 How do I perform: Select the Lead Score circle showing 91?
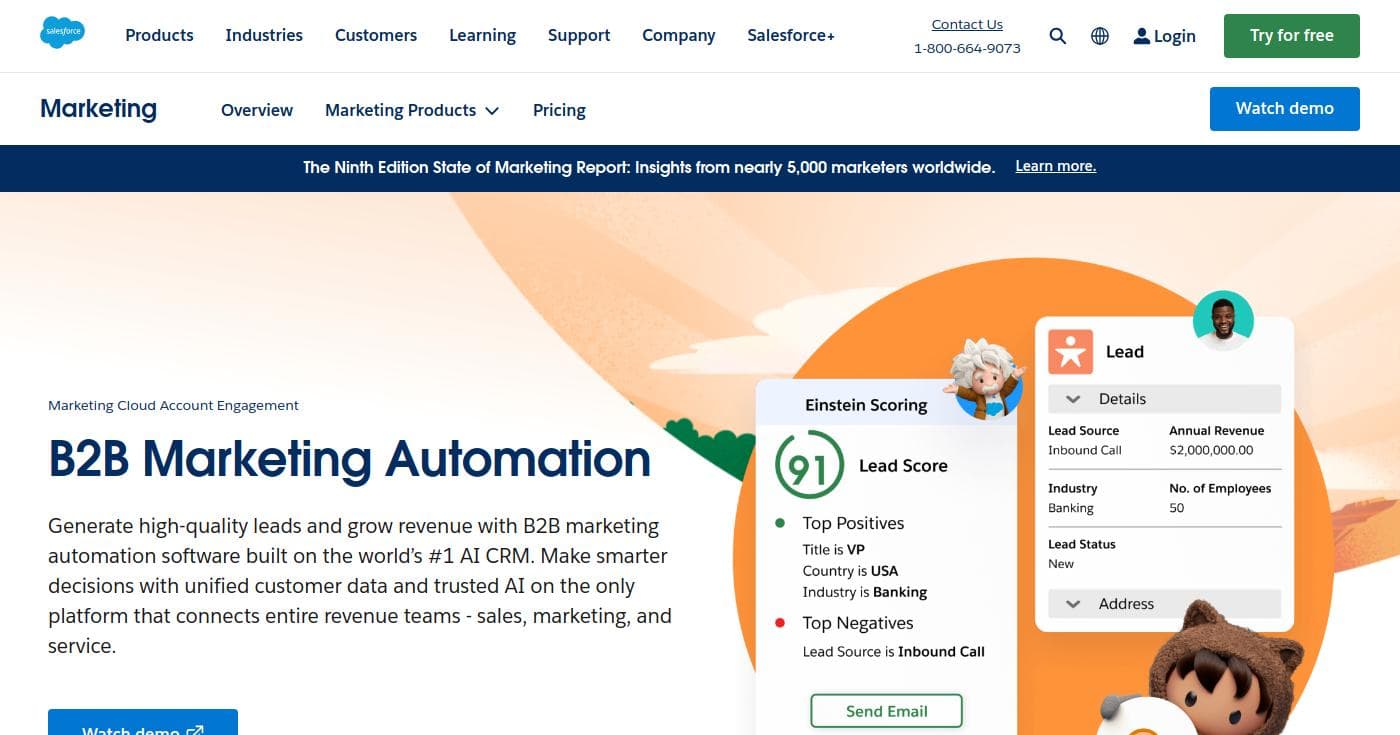point(810,464)
